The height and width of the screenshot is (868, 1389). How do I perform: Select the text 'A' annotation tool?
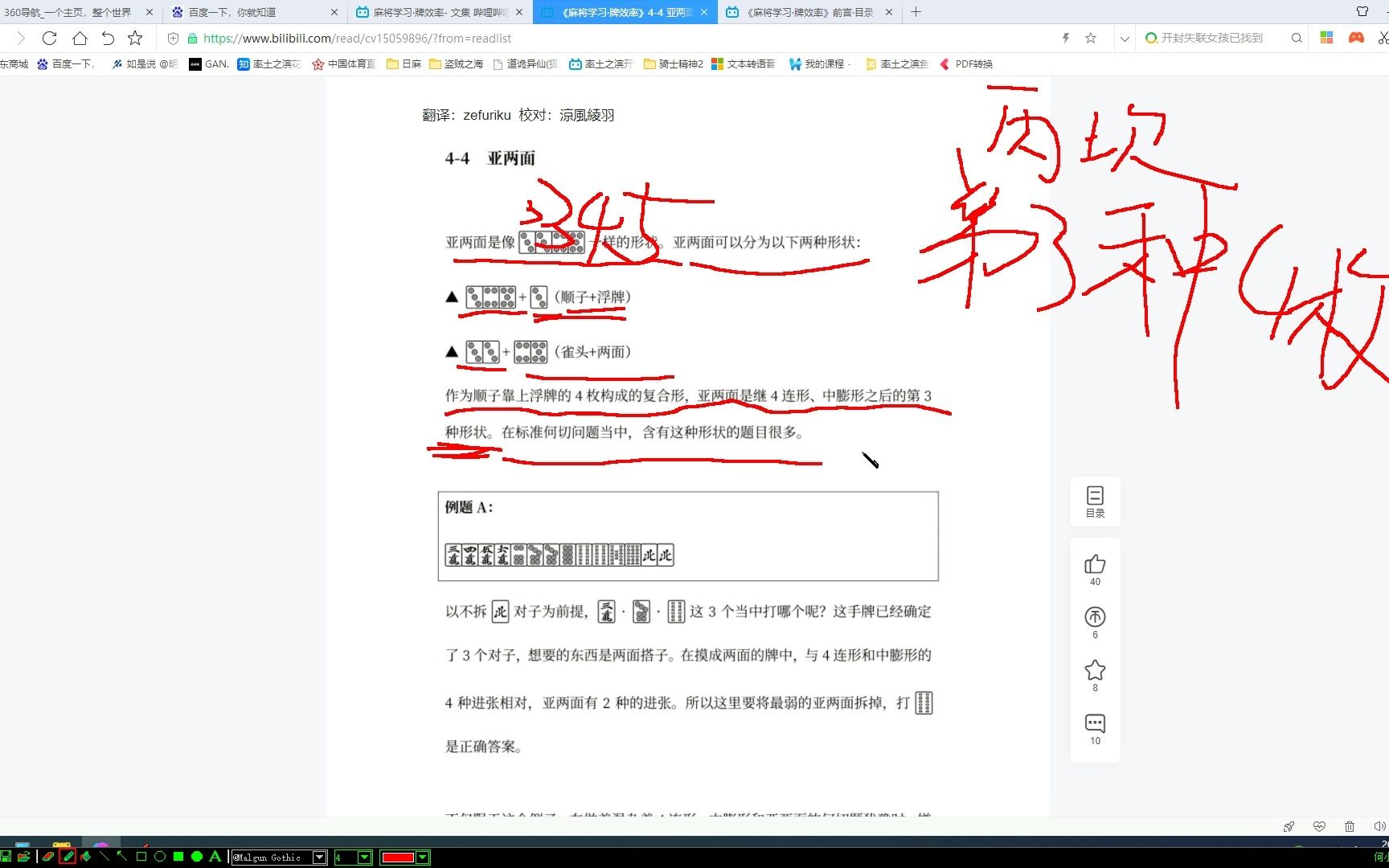[x=215, y=857]
